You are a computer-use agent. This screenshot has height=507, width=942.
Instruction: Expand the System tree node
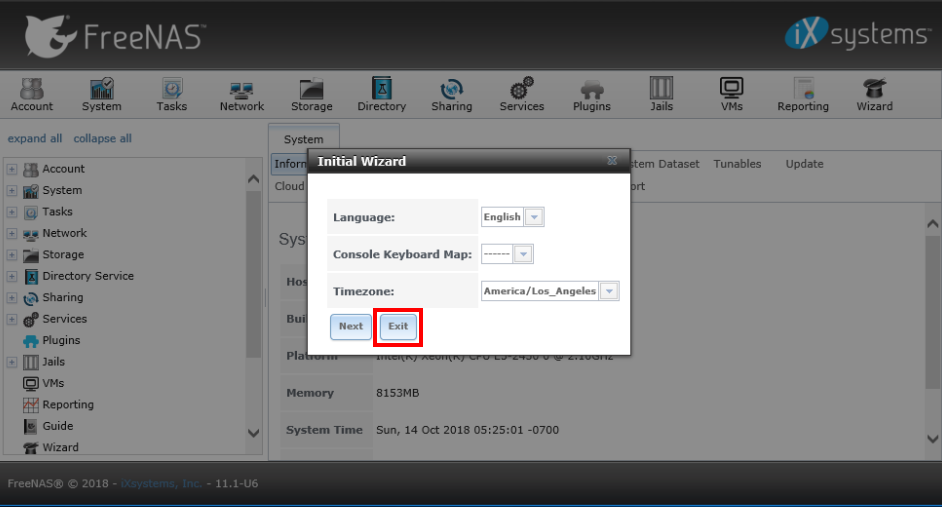coord(12,190)
